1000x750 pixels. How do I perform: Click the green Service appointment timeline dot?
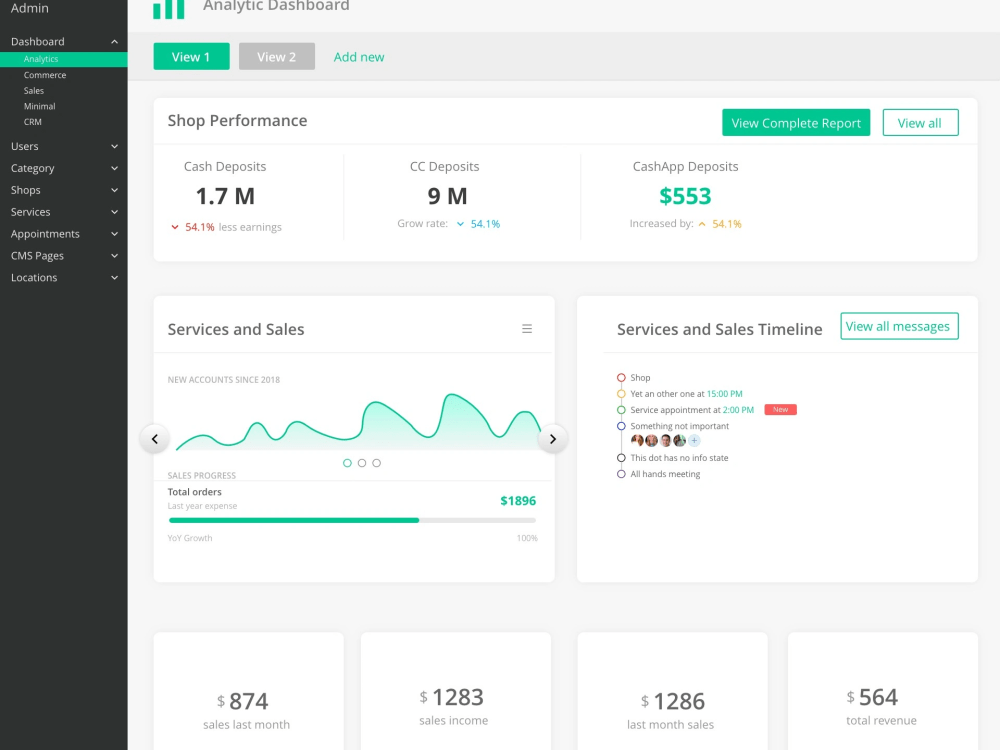(621, 409)
